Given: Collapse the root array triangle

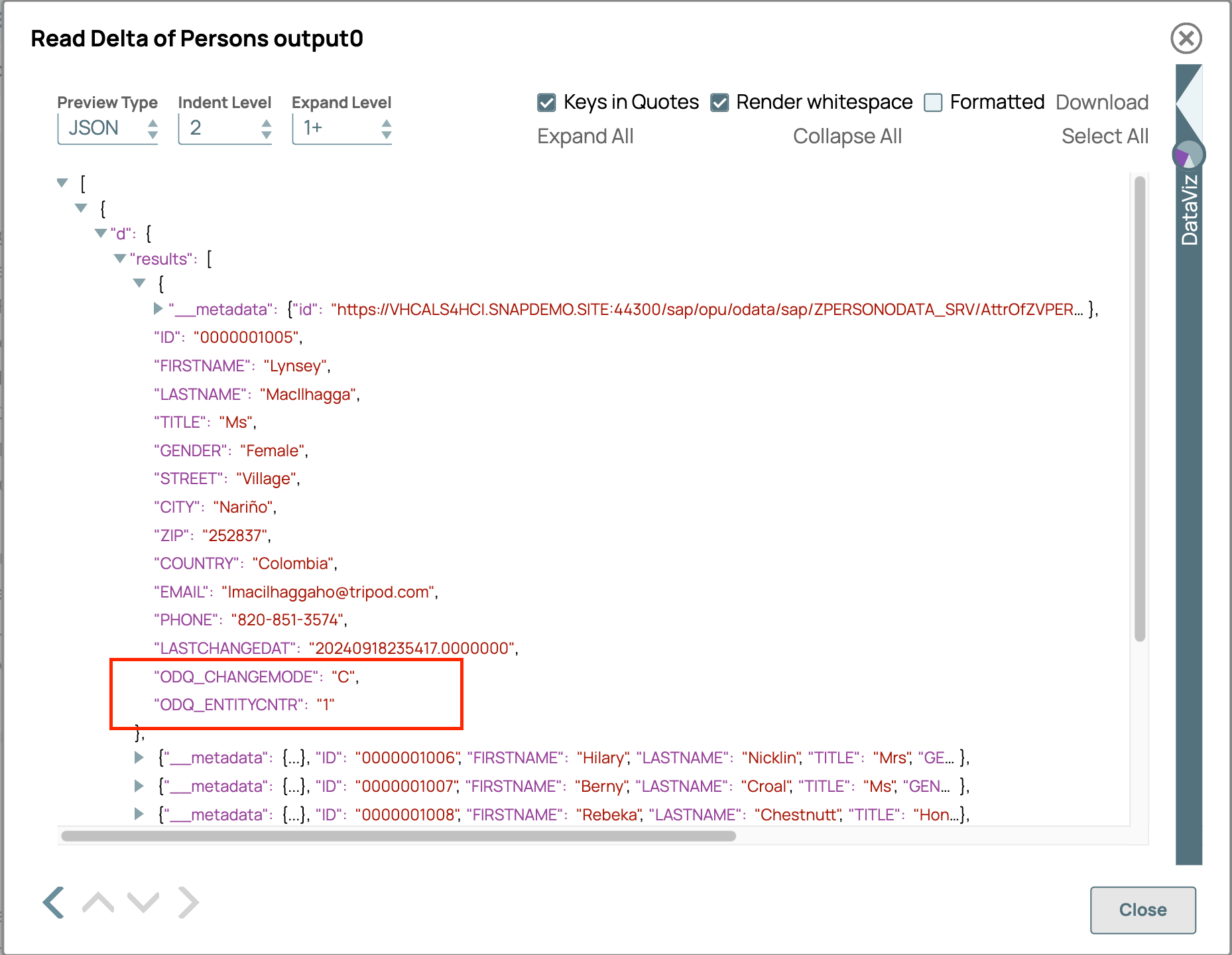Looking at the screenshot, I should coord(63,182).
